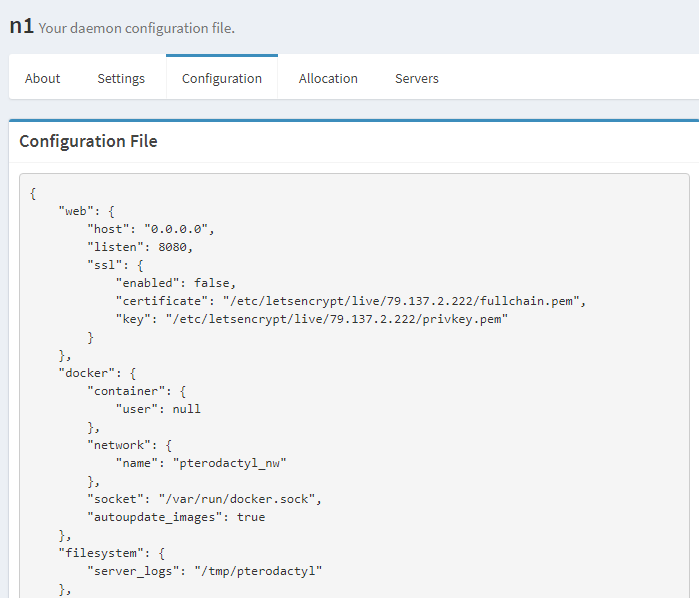699x598 pixels.
Task: Click the "Configuration File" panel heading
Action: tap(88, 141)
